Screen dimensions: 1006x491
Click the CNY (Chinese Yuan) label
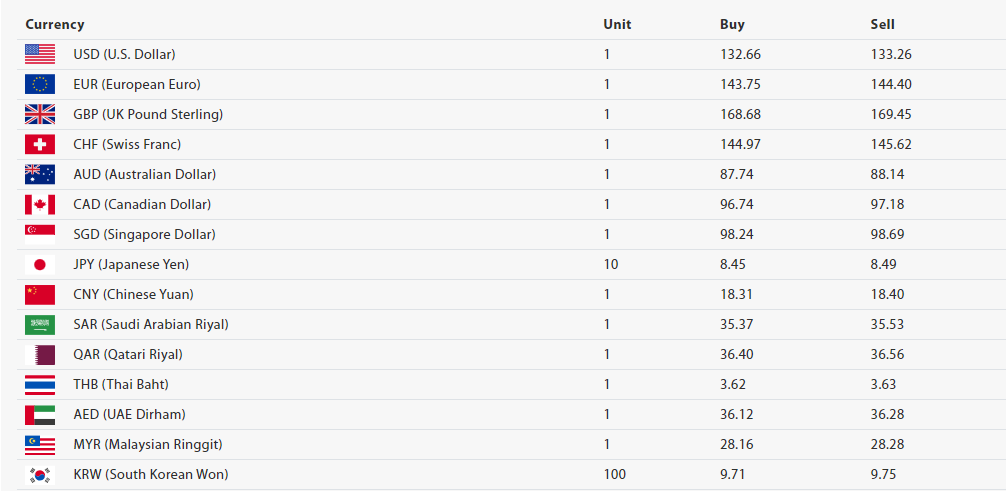tap(133, 294)
